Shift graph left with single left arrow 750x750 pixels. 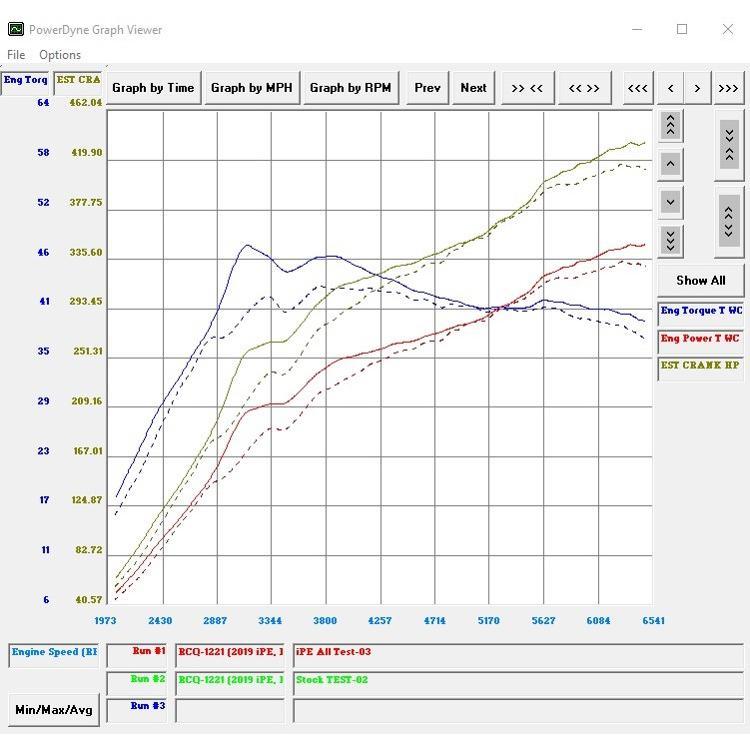pos(670,88)
